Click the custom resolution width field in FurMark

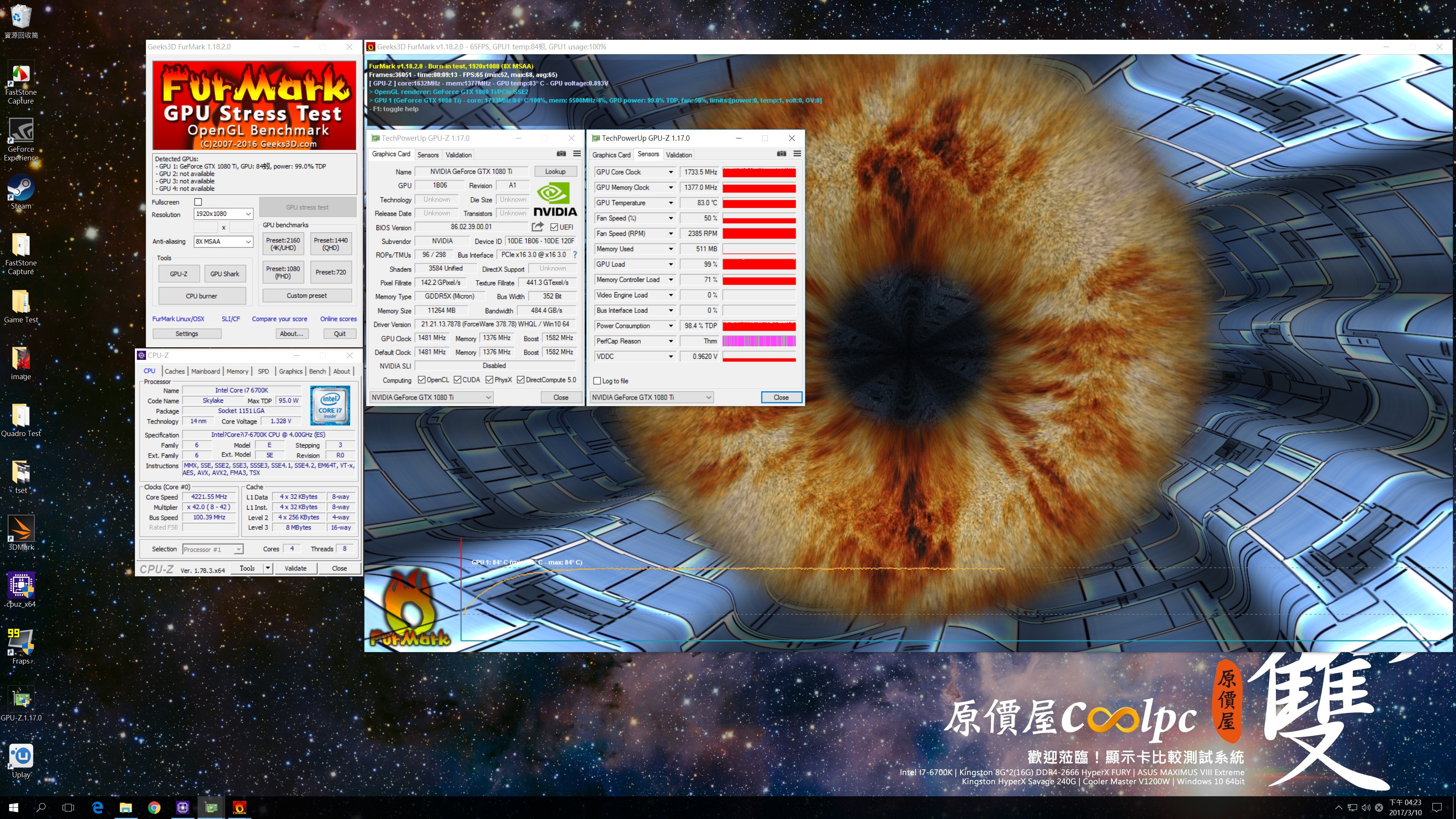pyautogui.click(x=206, y=227)
